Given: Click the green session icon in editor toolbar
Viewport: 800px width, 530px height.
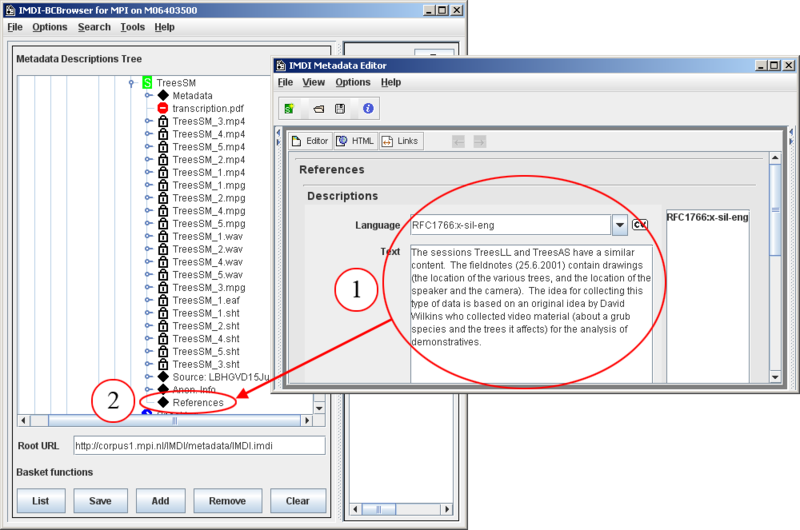Looking at the screenshot, I should tap(289, 109).
